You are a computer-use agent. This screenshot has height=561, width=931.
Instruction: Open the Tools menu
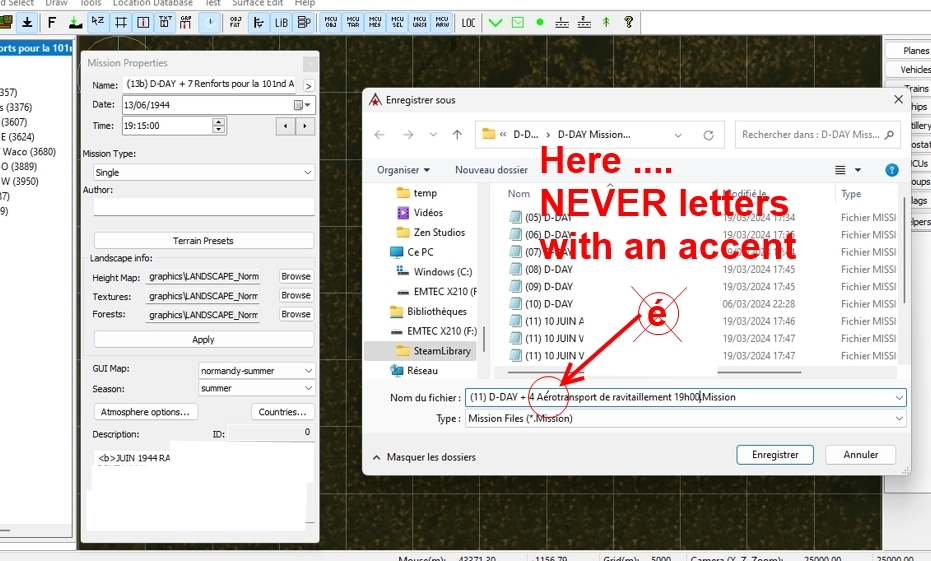[x=90, y=3]
